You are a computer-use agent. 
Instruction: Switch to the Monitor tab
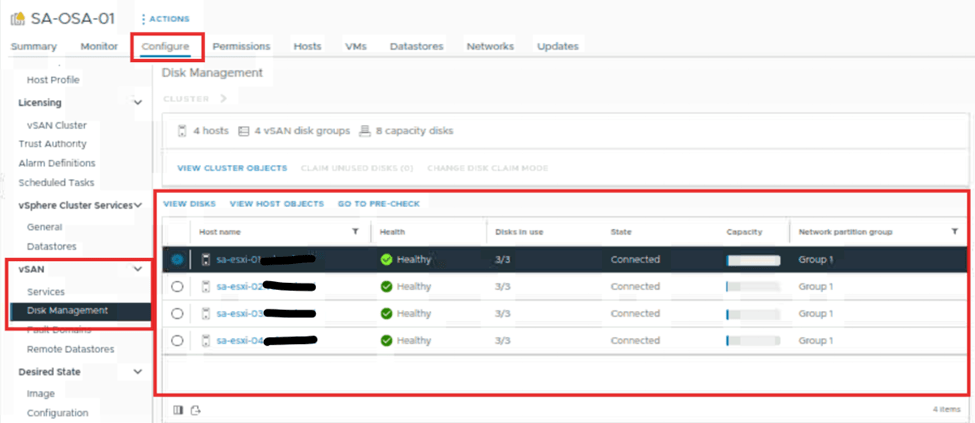coord(99,46)
